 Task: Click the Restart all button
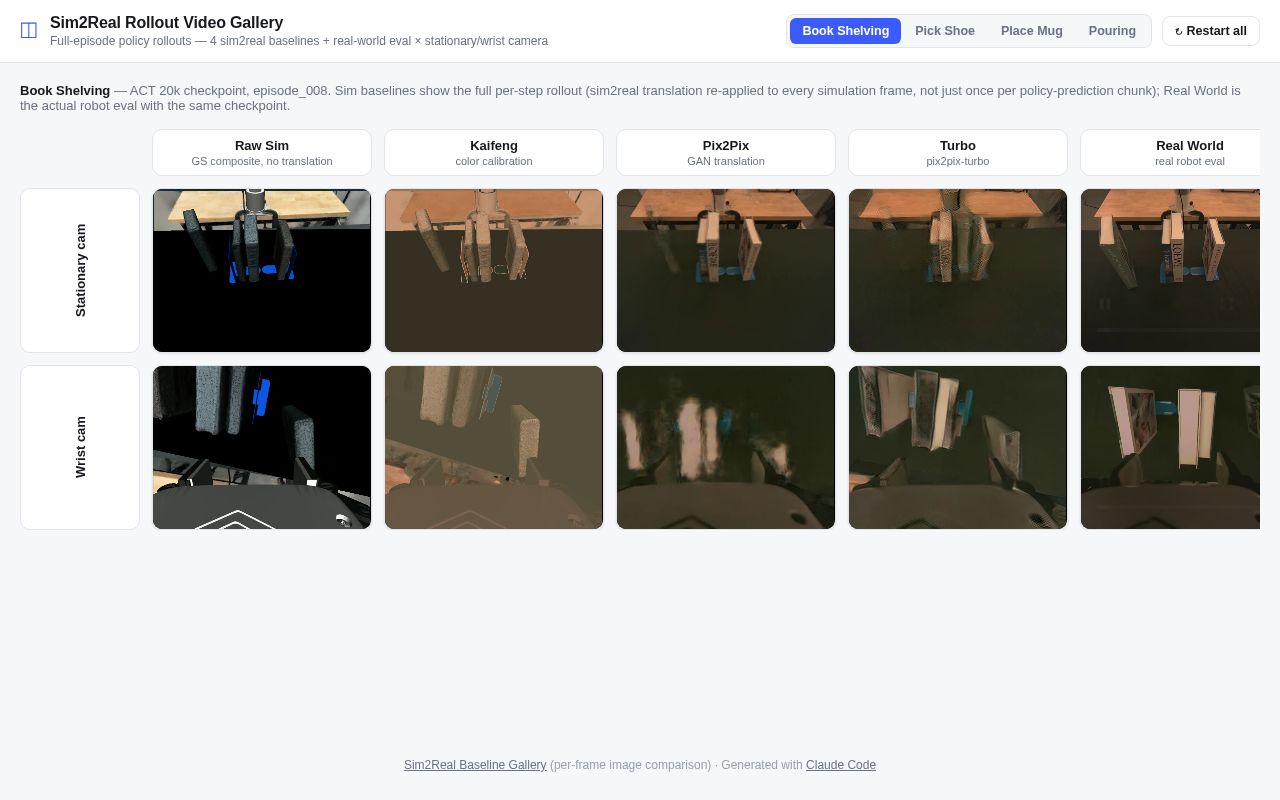click(x=1211, y=31)
